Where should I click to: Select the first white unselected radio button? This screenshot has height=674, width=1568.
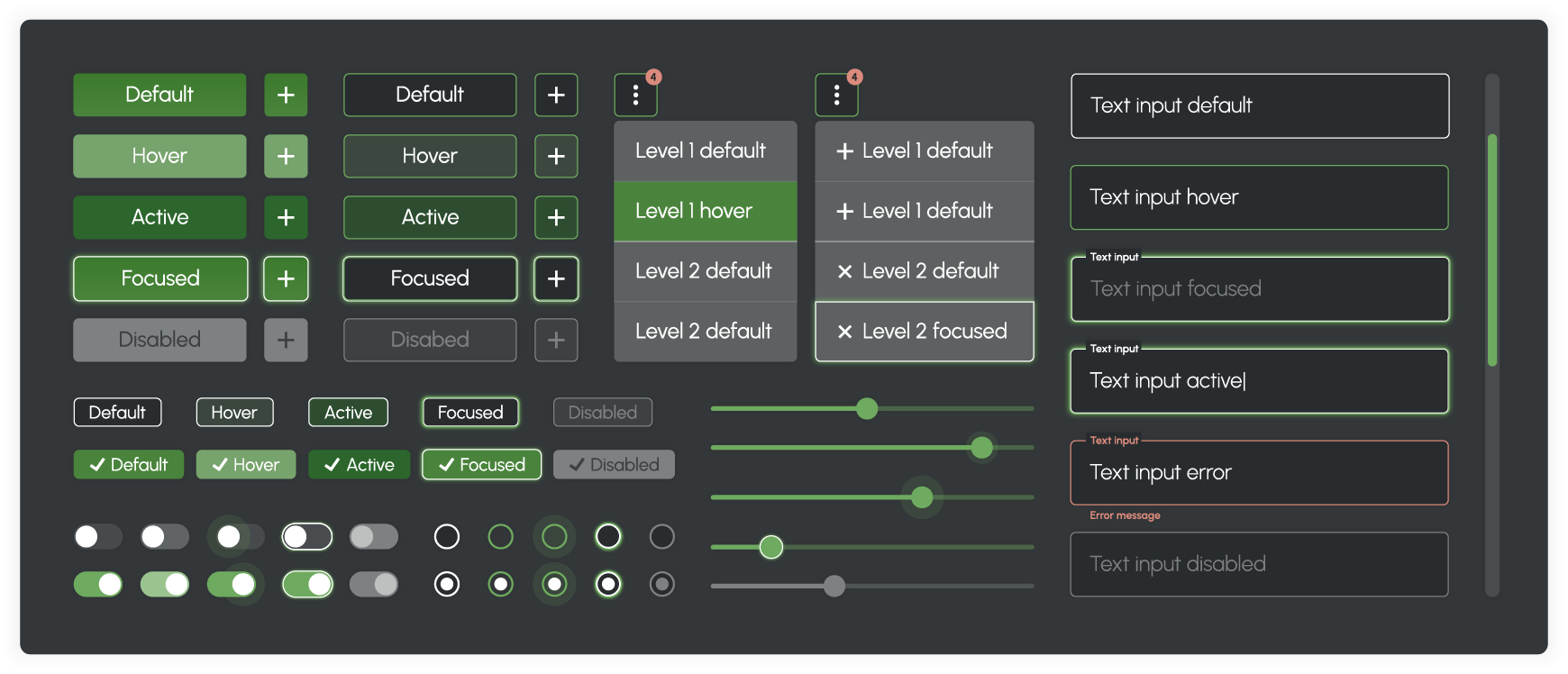(x=447, y=537)
